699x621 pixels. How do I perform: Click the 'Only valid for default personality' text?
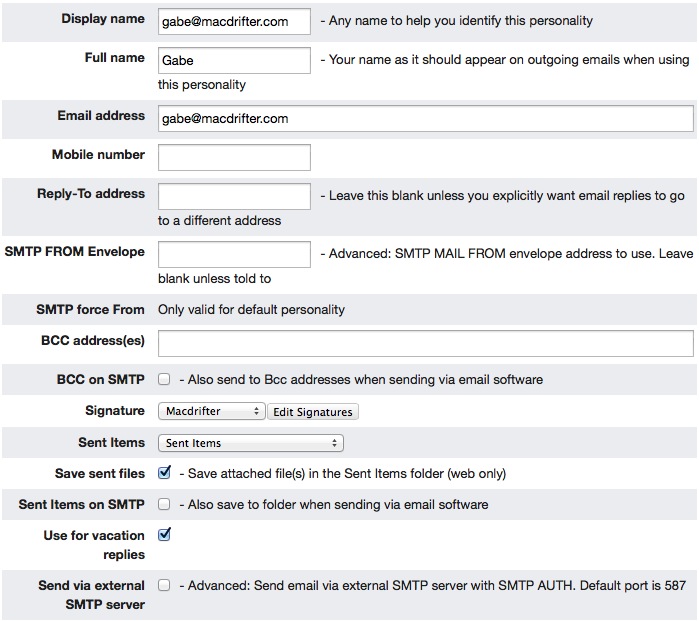(x=251, y=310)
